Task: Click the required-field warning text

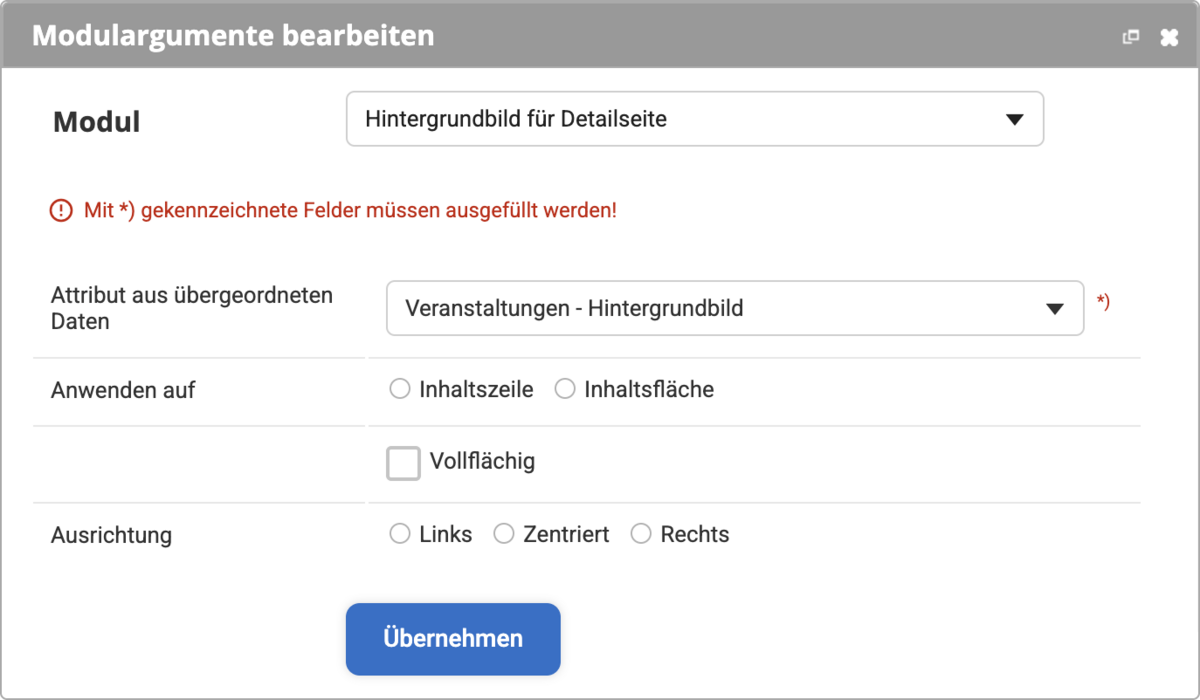Action: coord(350,211)
